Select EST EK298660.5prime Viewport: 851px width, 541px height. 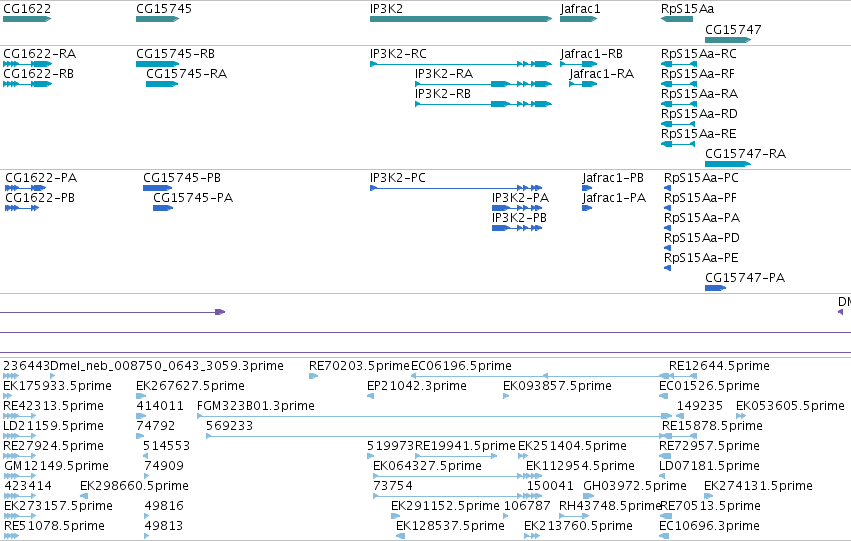click(x=134, y=487)
